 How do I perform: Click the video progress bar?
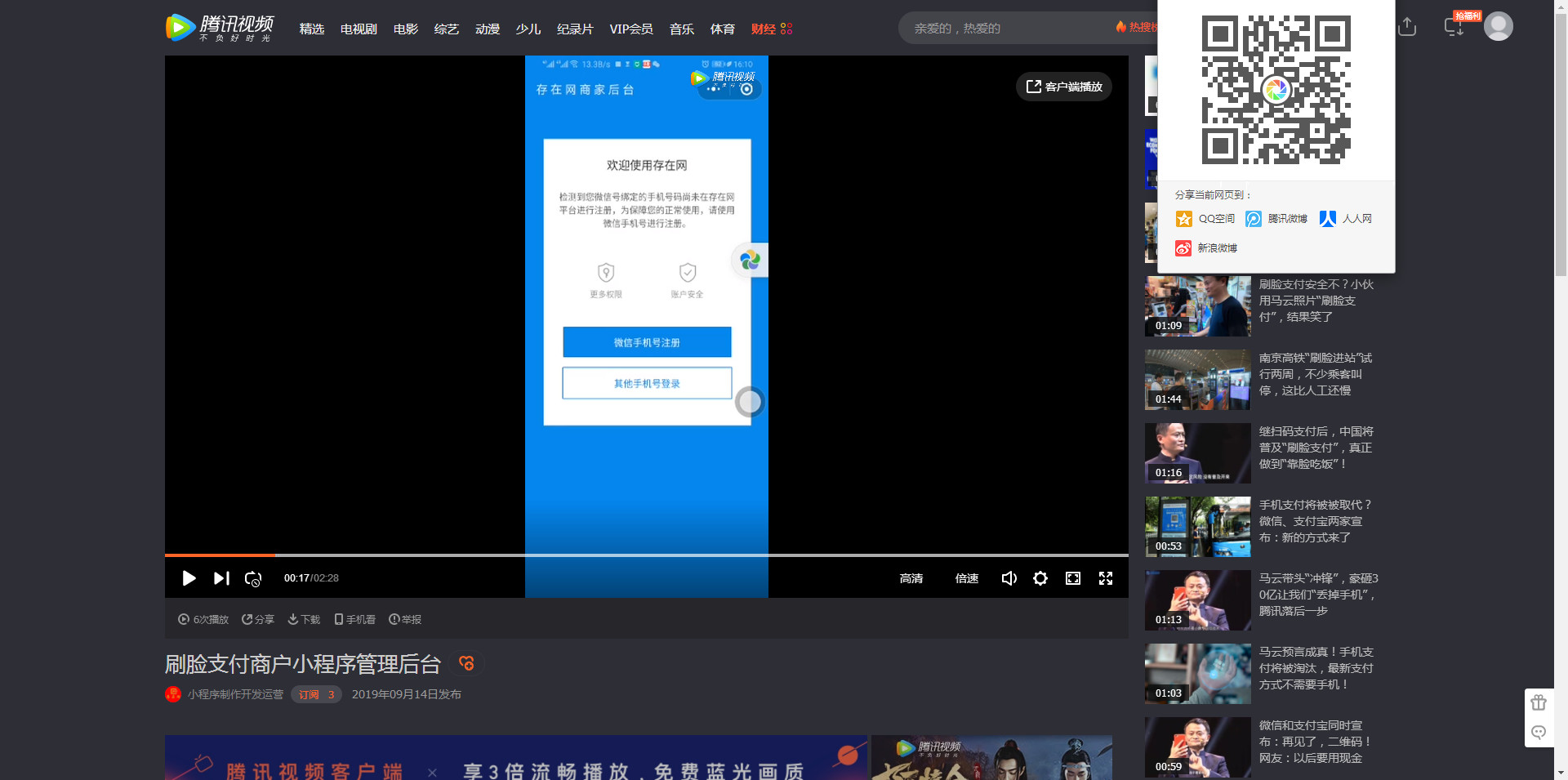647,555
